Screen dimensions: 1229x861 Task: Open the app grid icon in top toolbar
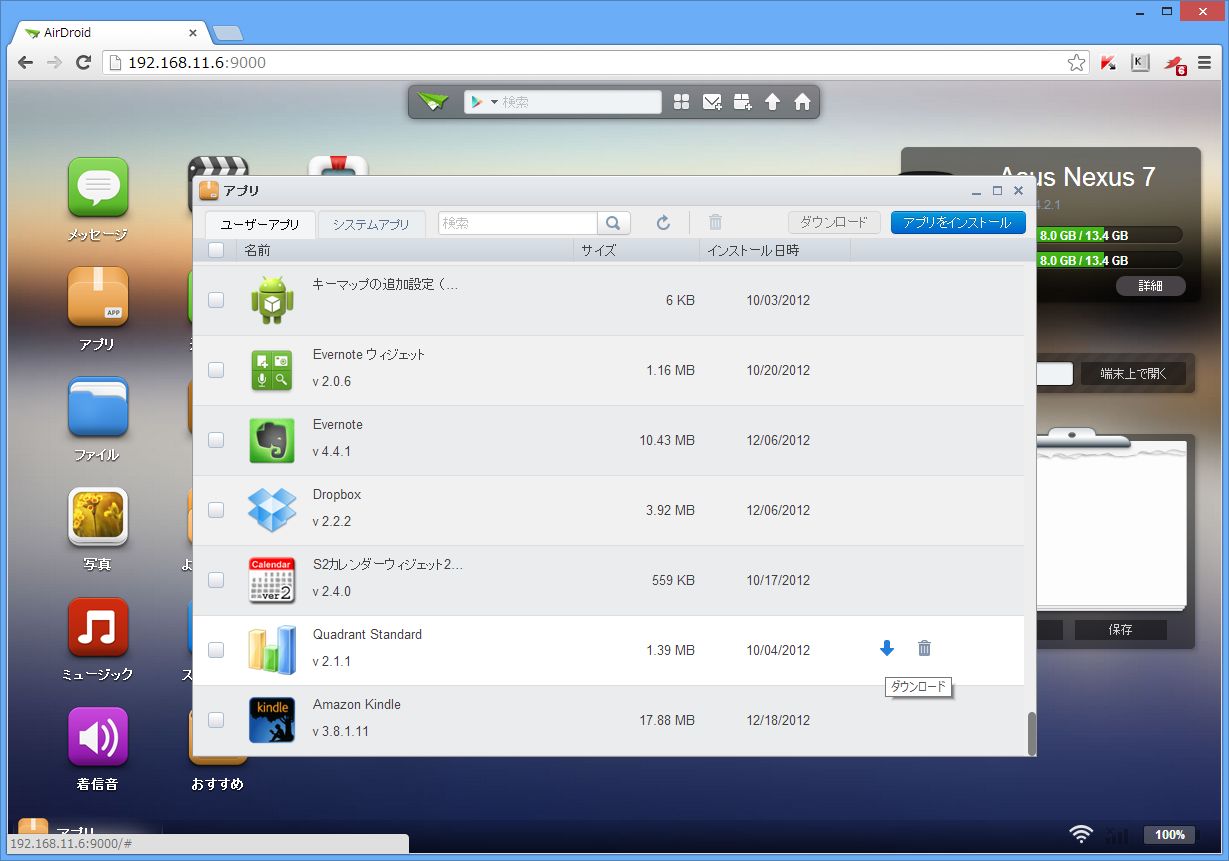tap(682, 102)
